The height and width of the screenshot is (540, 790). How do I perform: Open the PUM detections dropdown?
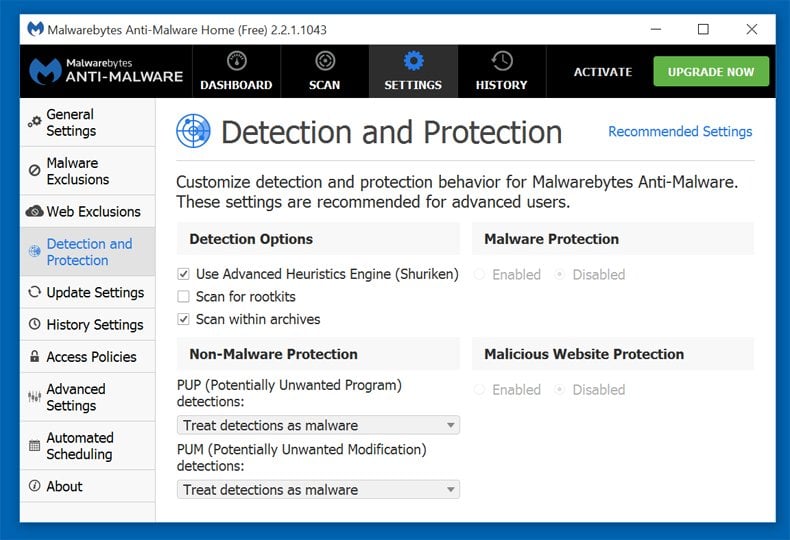tap(318, 489)
